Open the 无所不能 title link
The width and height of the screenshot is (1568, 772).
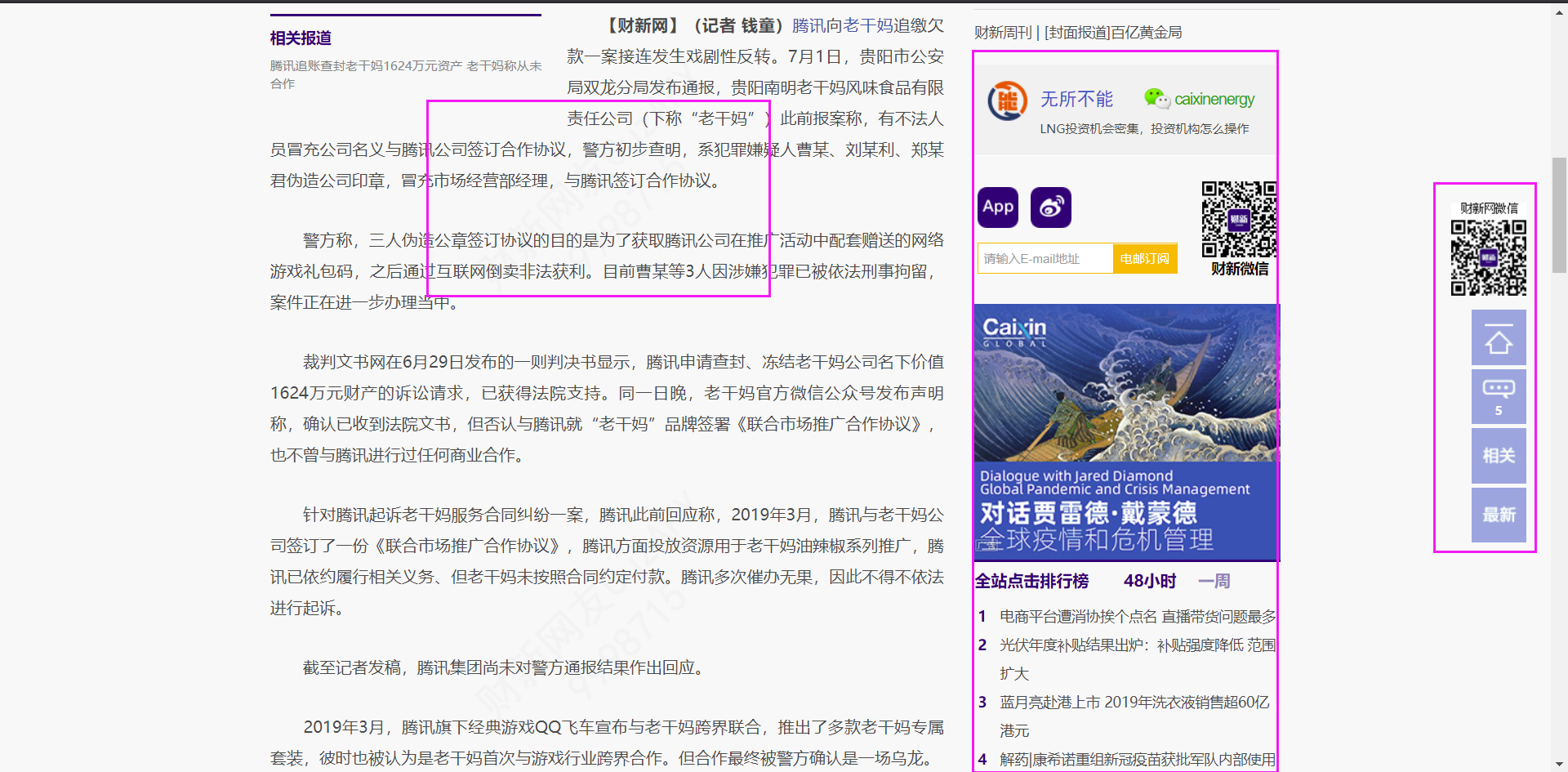pyautogui.click(x=1076, y=99)
